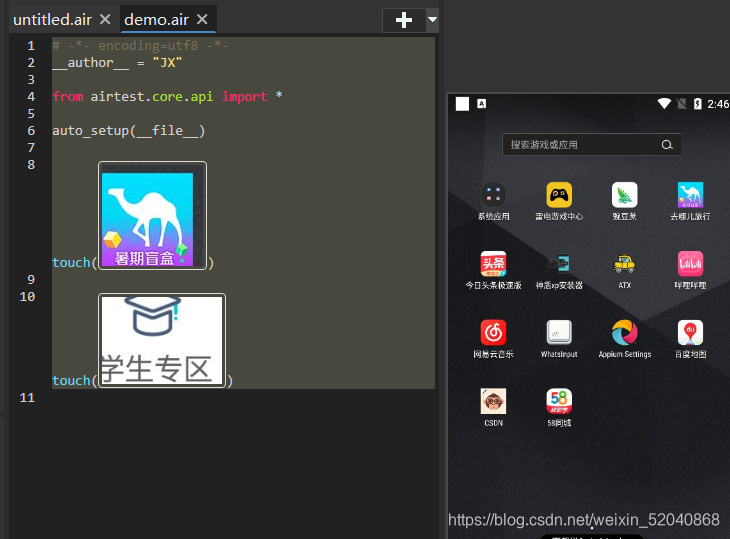Tap the search magnifier icon on device
This screenshot has width=730, height=539.
tap(667, 145)
